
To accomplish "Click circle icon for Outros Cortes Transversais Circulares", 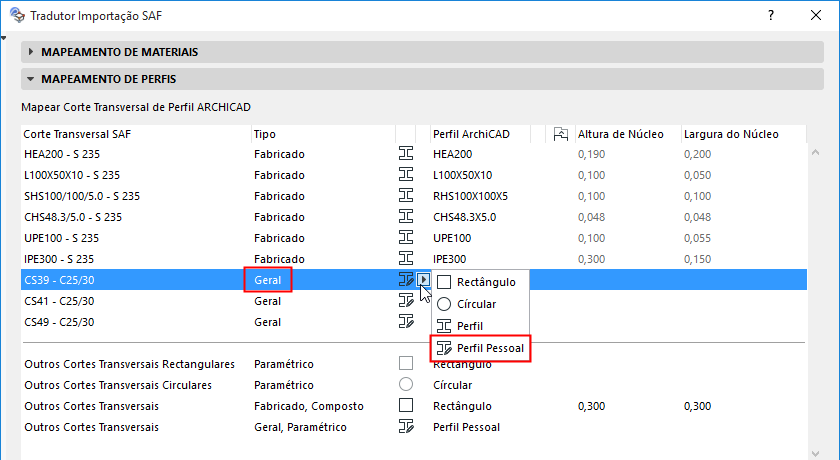I will [x=406, y=384].
